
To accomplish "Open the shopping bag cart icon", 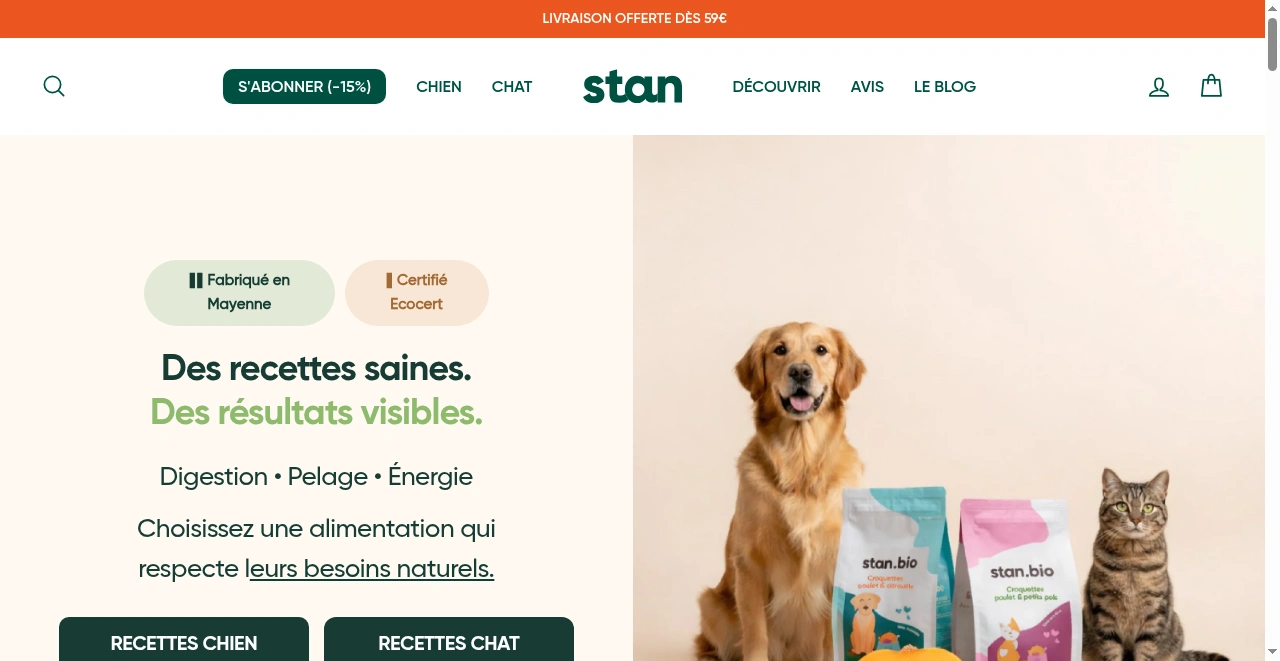I will coord(1211,86).
